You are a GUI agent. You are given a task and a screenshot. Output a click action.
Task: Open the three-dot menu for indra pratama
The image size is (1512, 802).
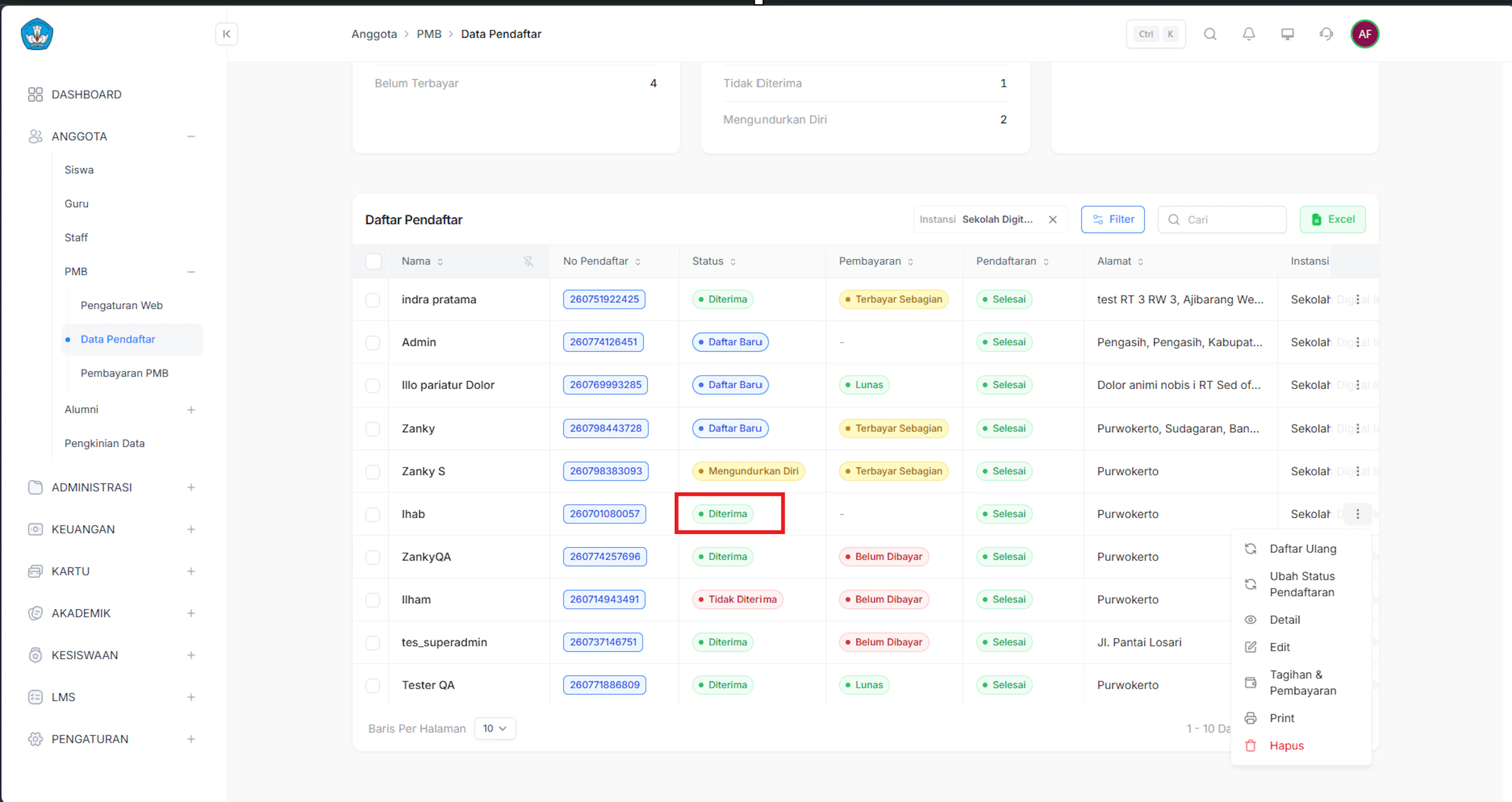(1358, 300)
